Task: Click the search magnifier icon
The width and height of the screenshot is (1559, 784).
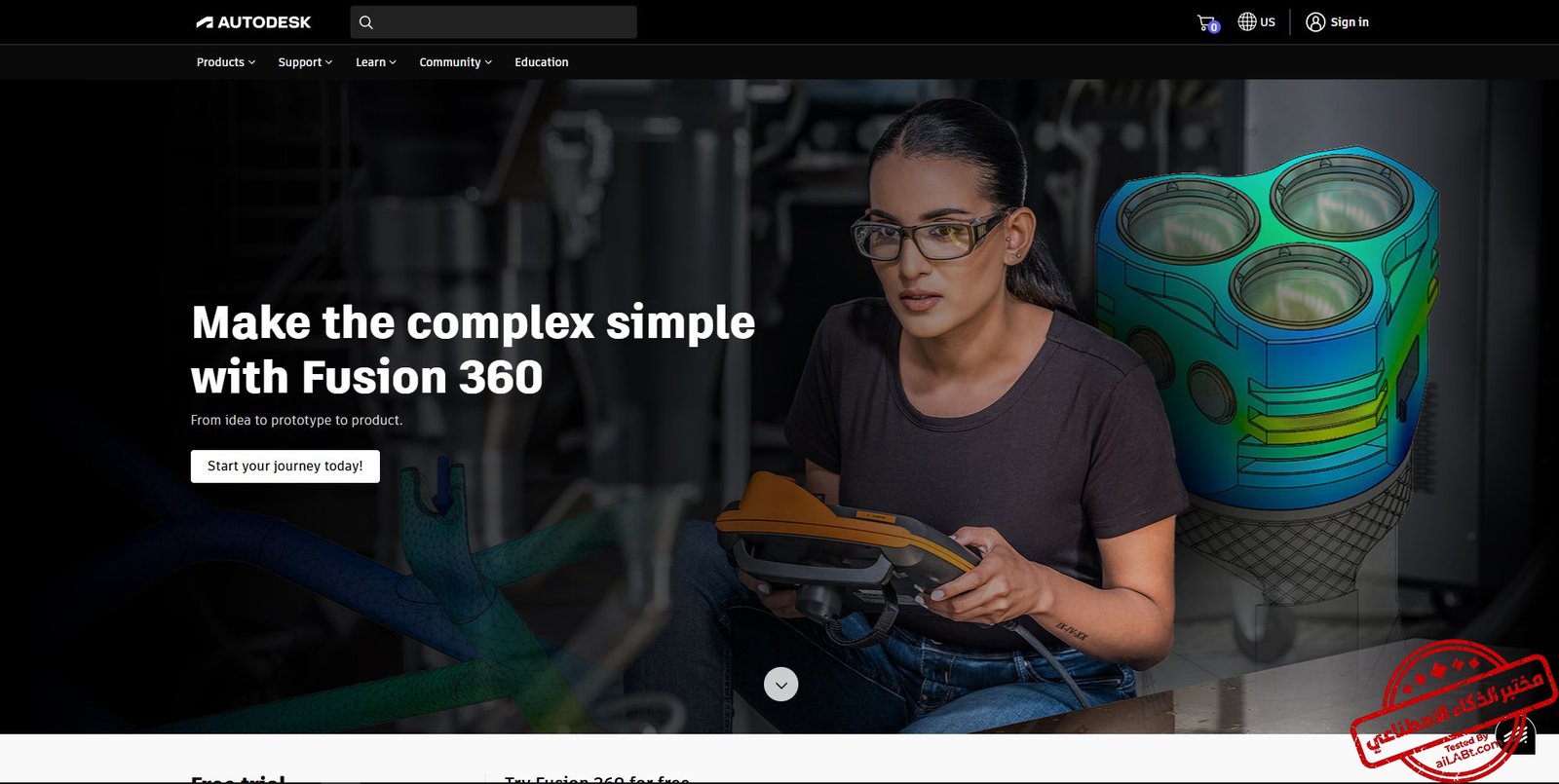Action: tap(366, 22)
